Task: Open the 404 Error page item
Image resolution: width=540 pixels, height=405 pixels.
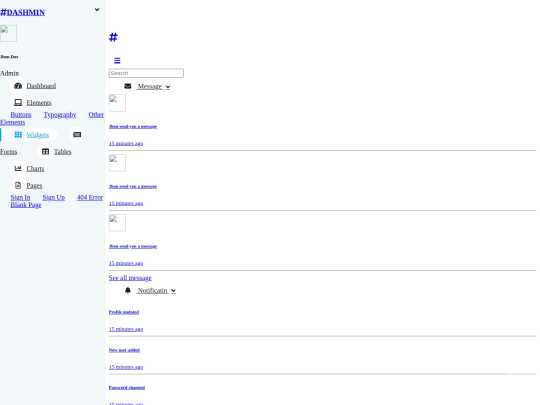Action: [90, 197]
